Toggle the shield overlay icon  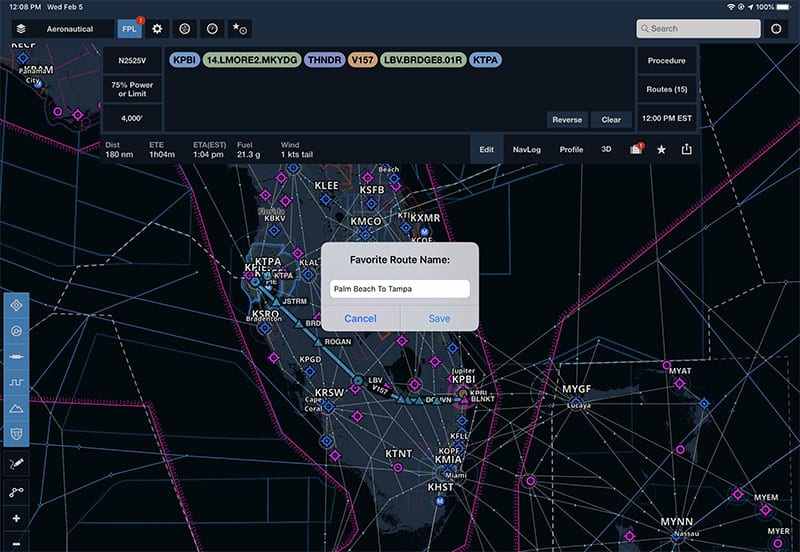tap(16, 434)
